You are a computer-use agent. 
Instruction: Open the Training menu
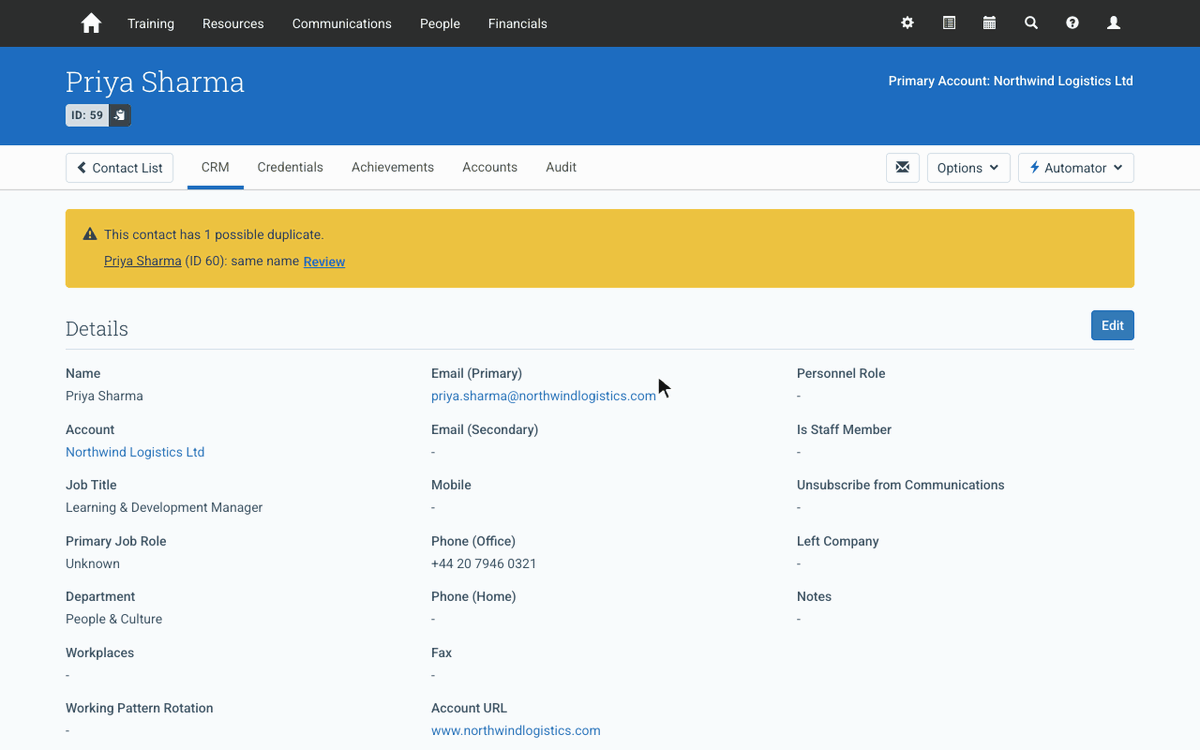coord(151,23)
